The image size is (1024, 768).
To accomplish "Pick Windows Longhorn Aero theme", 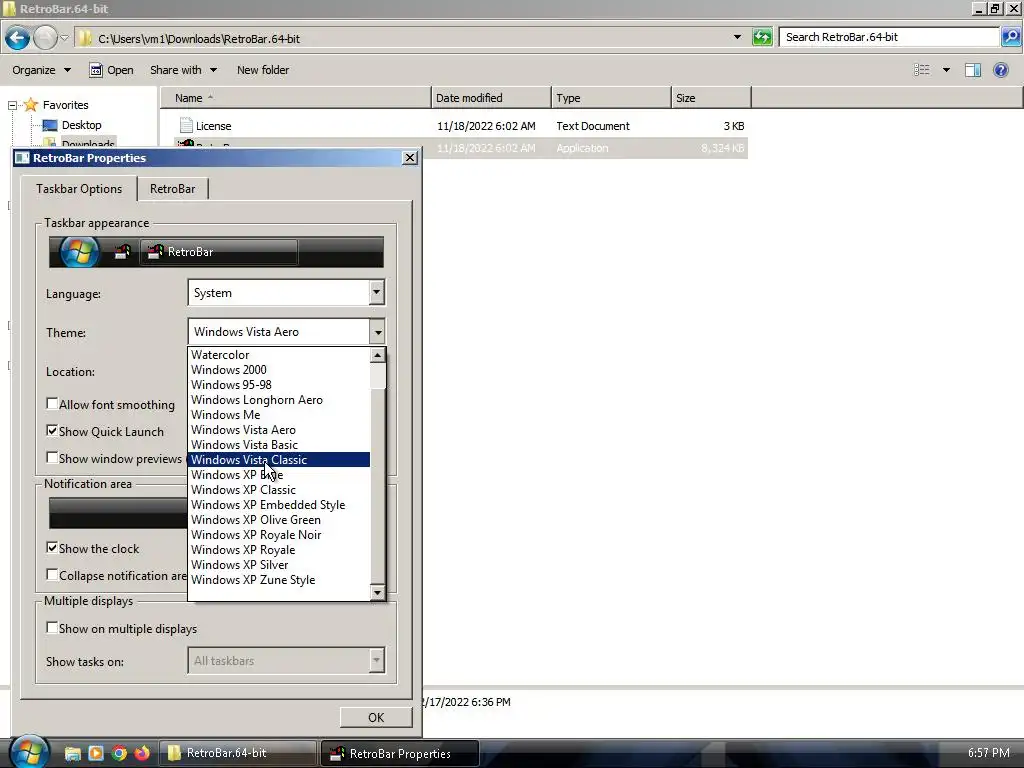I will click(279, 400).
